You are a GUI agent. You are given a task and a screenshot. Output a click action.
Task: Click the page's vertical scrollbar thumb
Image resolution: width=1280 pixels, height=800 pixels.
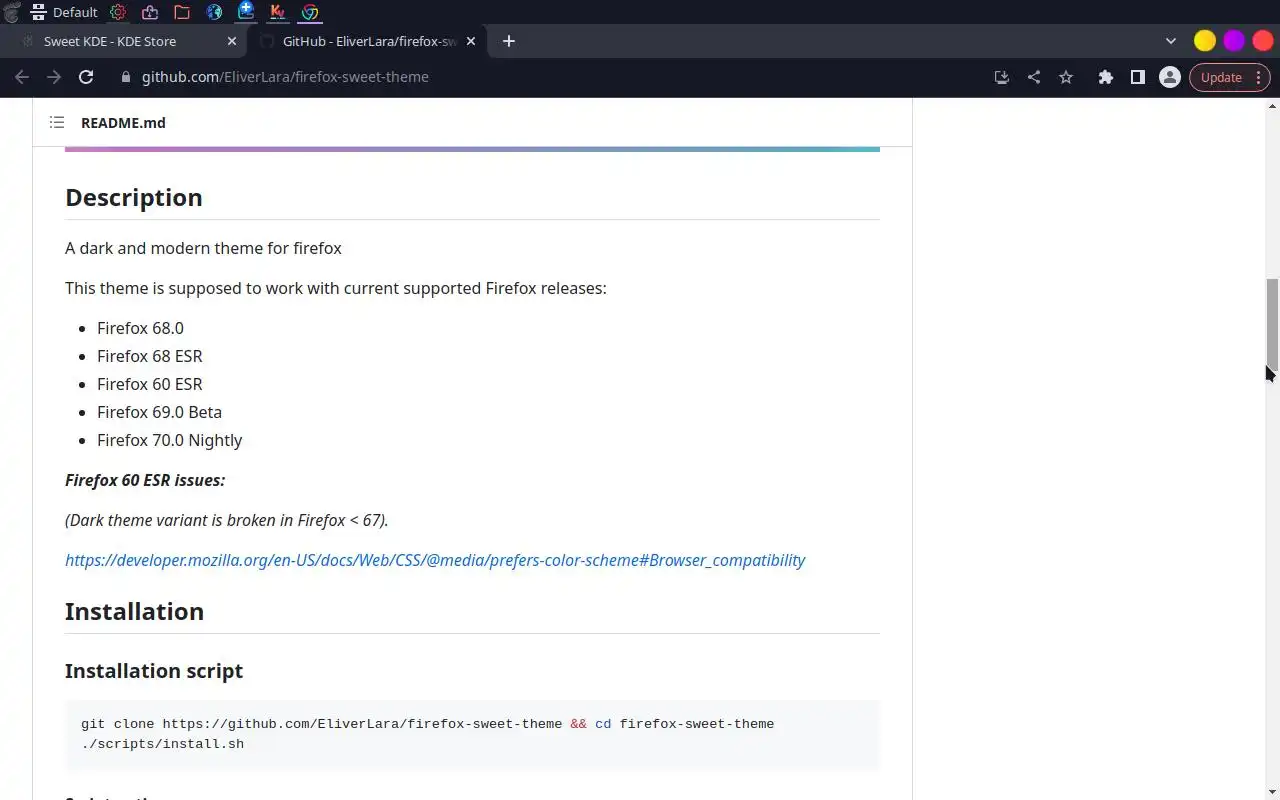tap(1272, 325)
